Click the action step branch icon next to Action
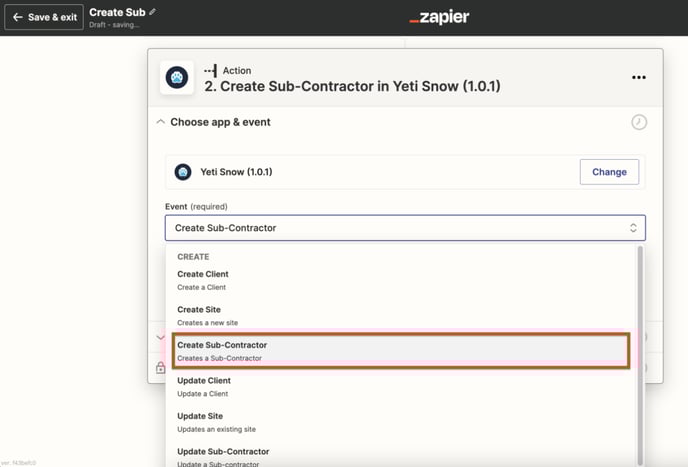Screen dimensions: 688x467 pyautogui.click(x=210, y=71)
